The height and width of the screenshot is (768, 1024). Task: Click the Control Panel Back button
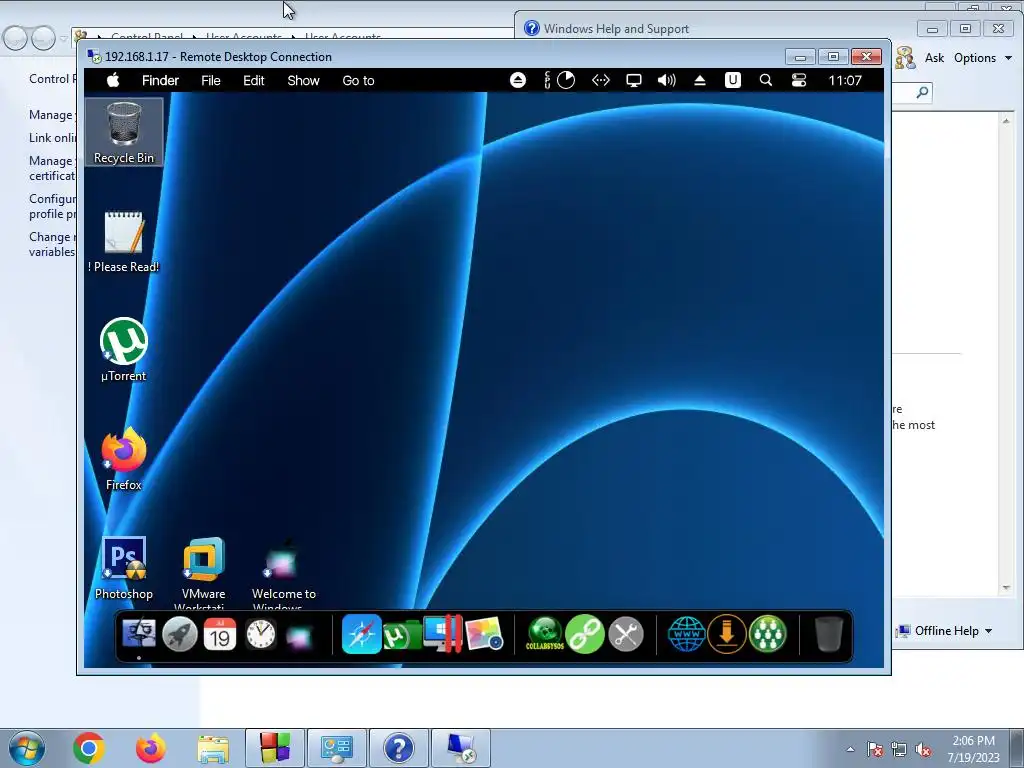(15, 39)
